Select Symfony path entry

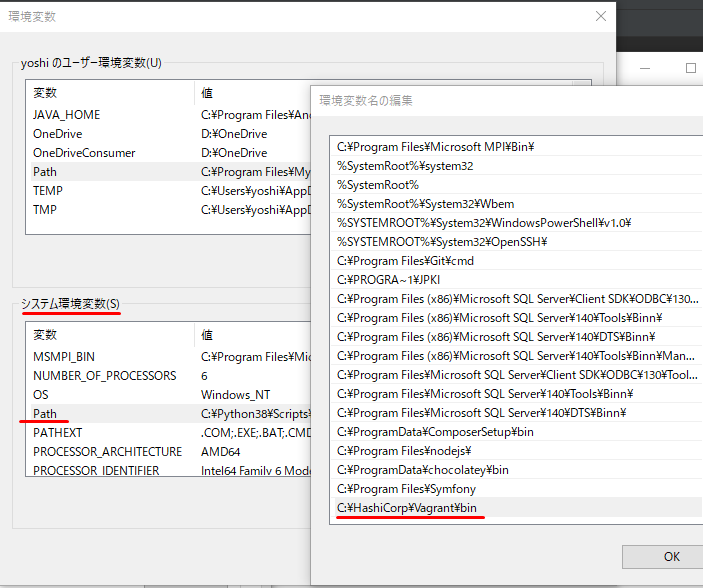(x=518, y=488)
